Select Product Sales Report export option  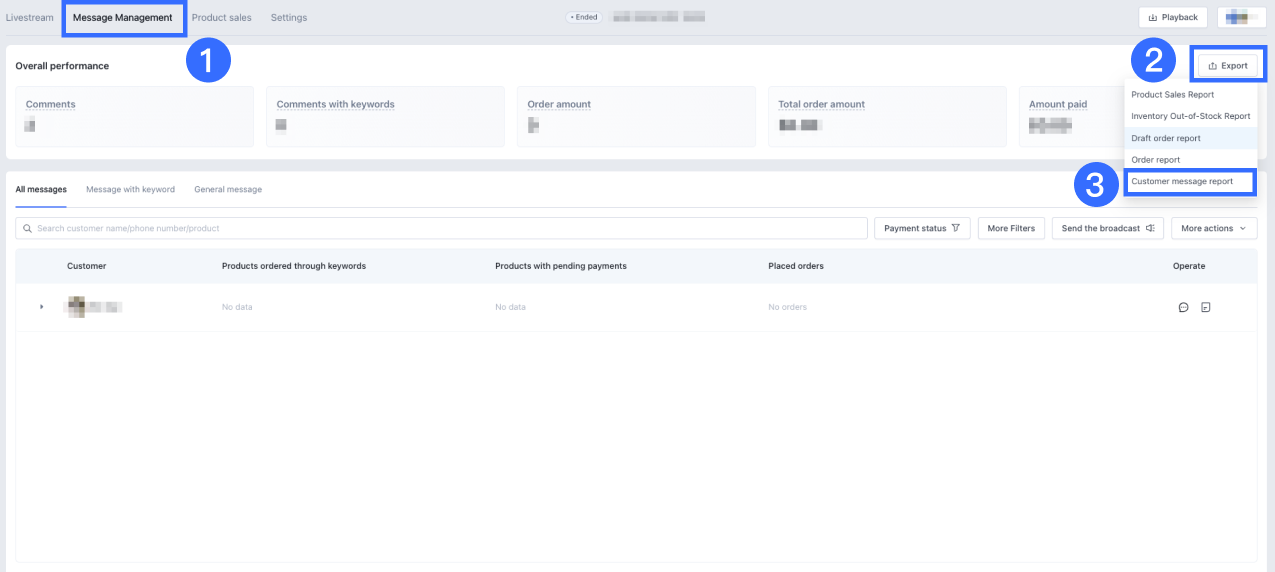pyautogui.click(x=1172, y=95)
